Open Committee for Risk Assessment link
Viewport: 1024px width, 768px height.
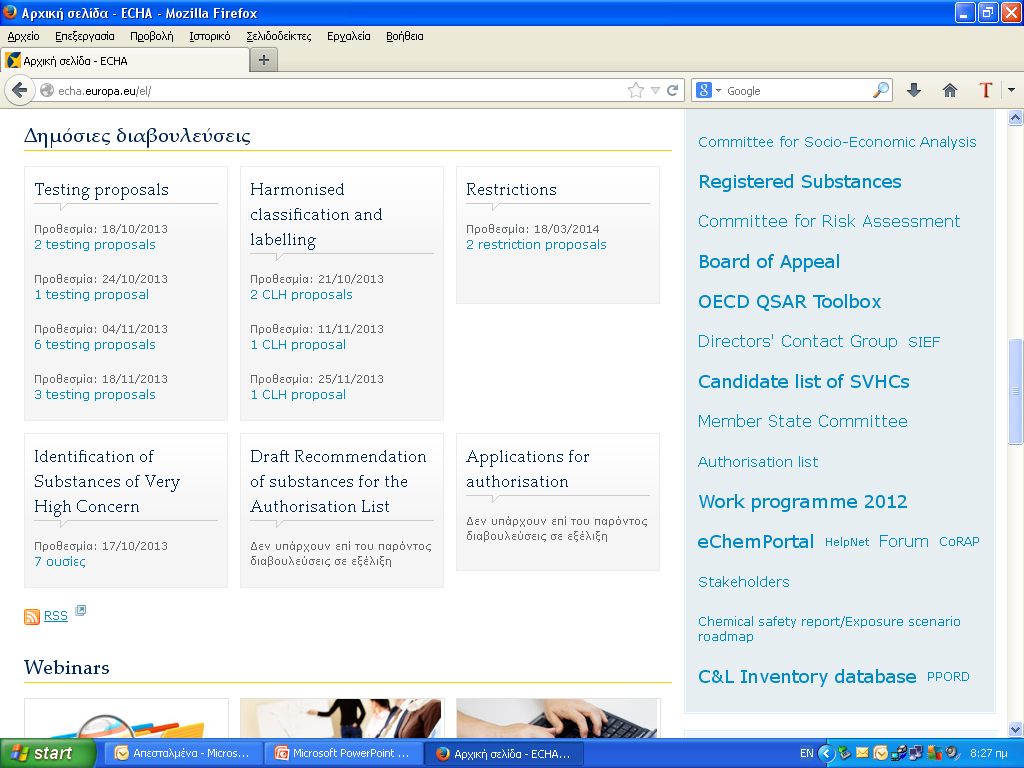coord(829,221)
